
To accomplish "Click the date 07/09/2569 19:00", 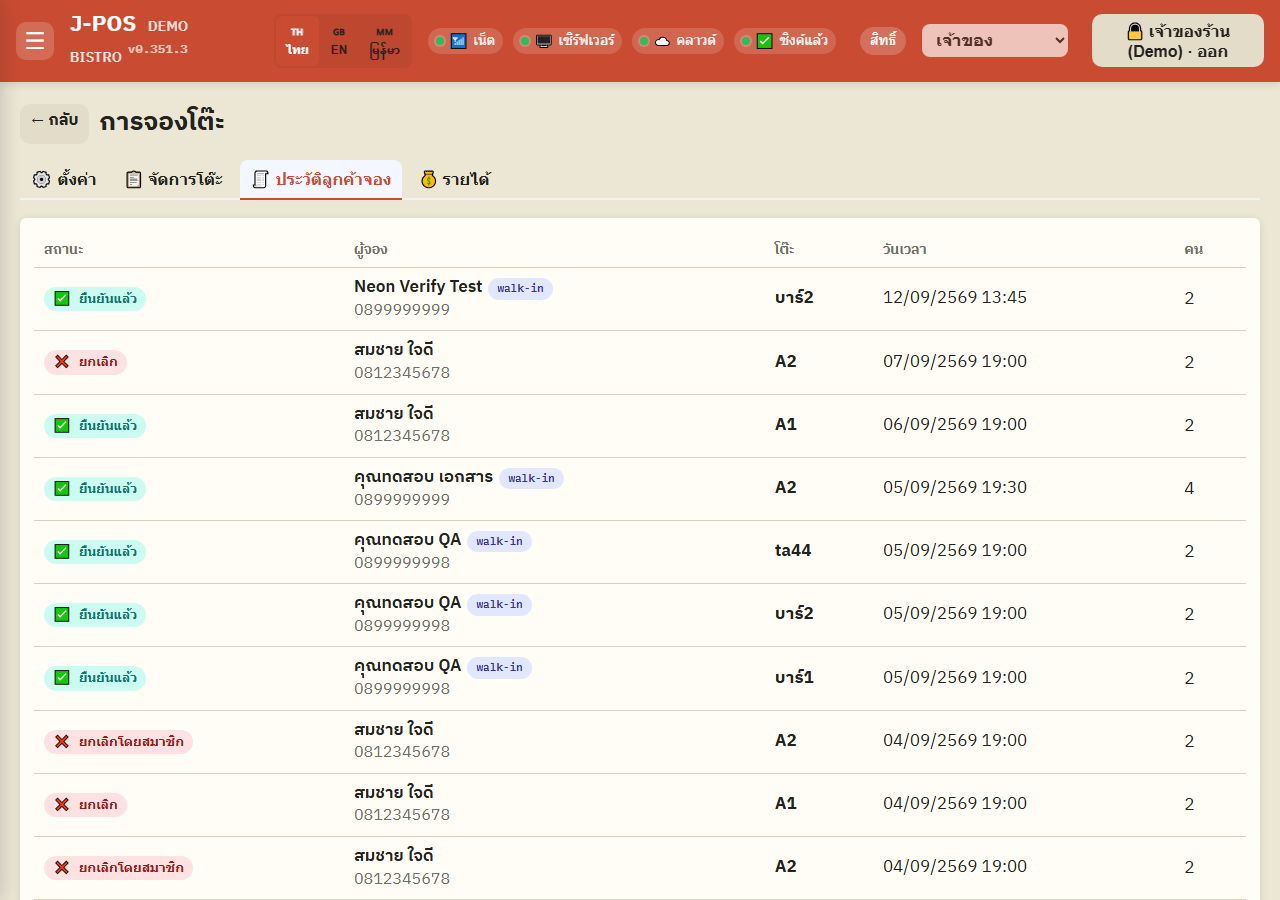I will coord(955,361).
